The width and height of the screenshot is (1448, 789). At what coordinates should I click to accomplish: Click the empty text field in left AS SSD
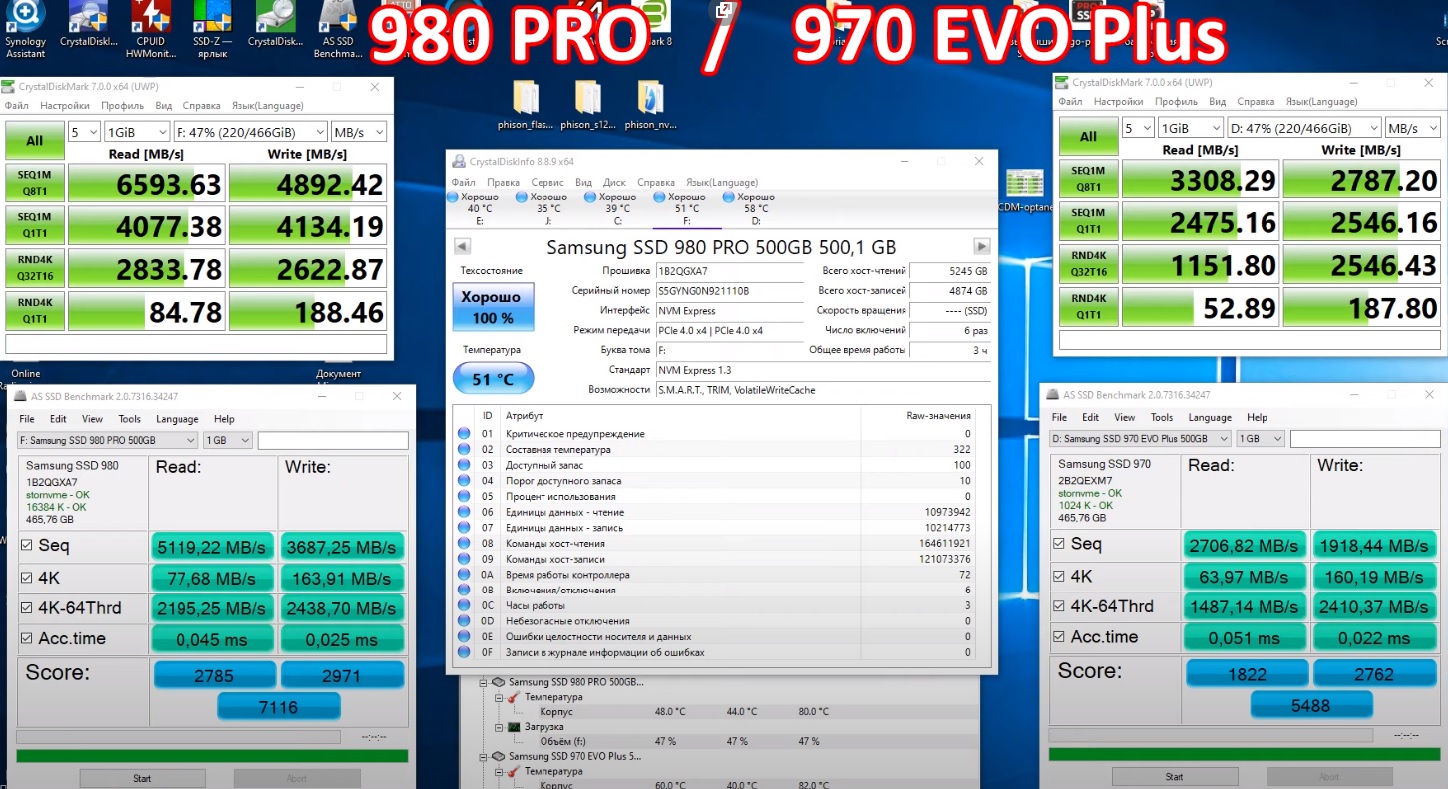pos(333,440)
